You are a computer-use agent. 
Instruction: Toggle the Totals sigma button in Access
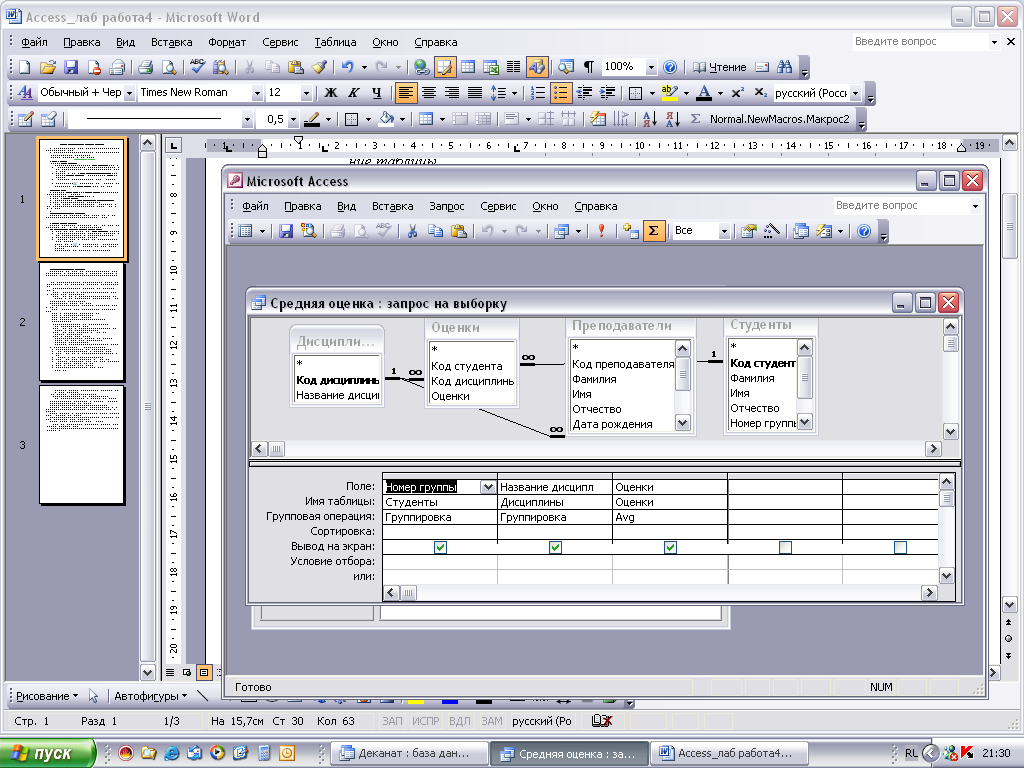654,231
